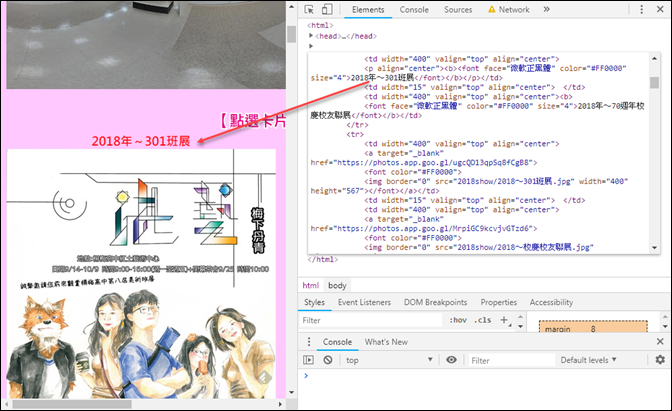The width and height of the screenshot is (672, 411).
Task: Switch to the Elements tab
Action: point(368,9)
